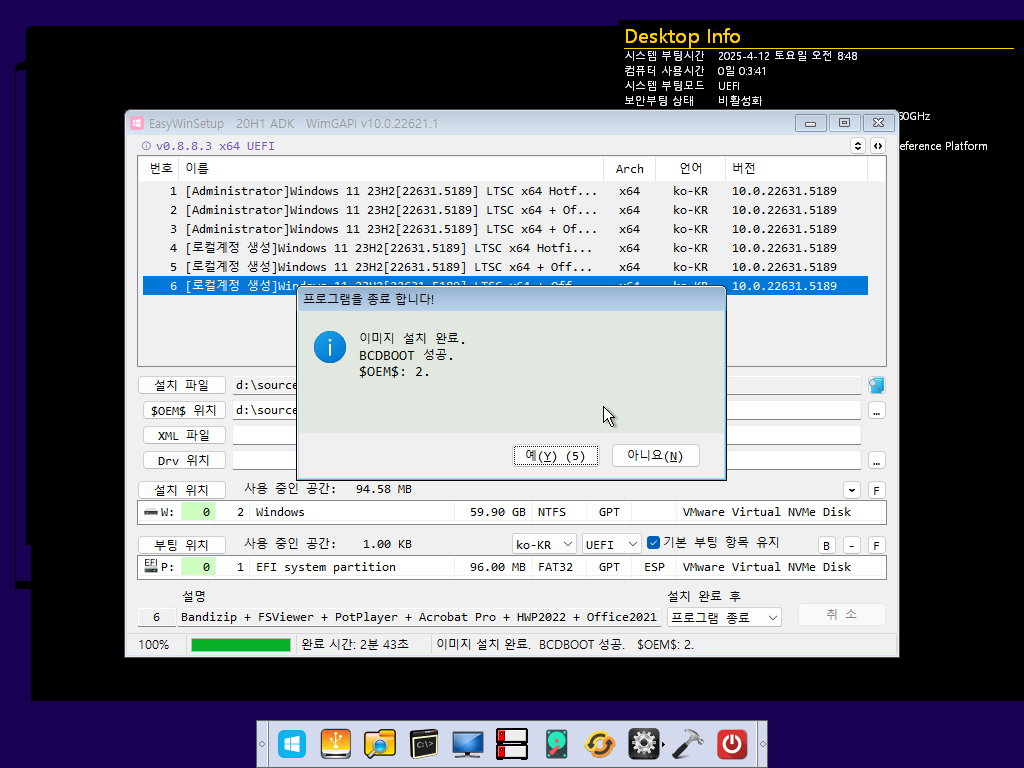
Task: Click the F button on install location row
Action: (876, 490)
